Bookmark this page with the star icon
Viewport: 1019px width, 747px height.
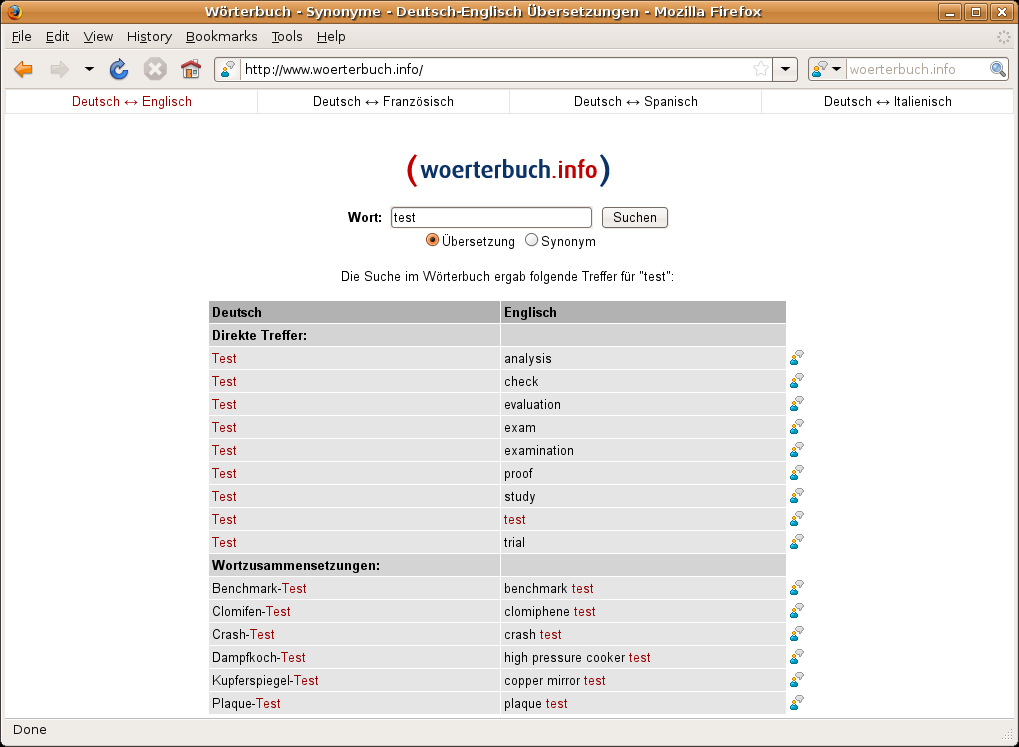[760, 69]
